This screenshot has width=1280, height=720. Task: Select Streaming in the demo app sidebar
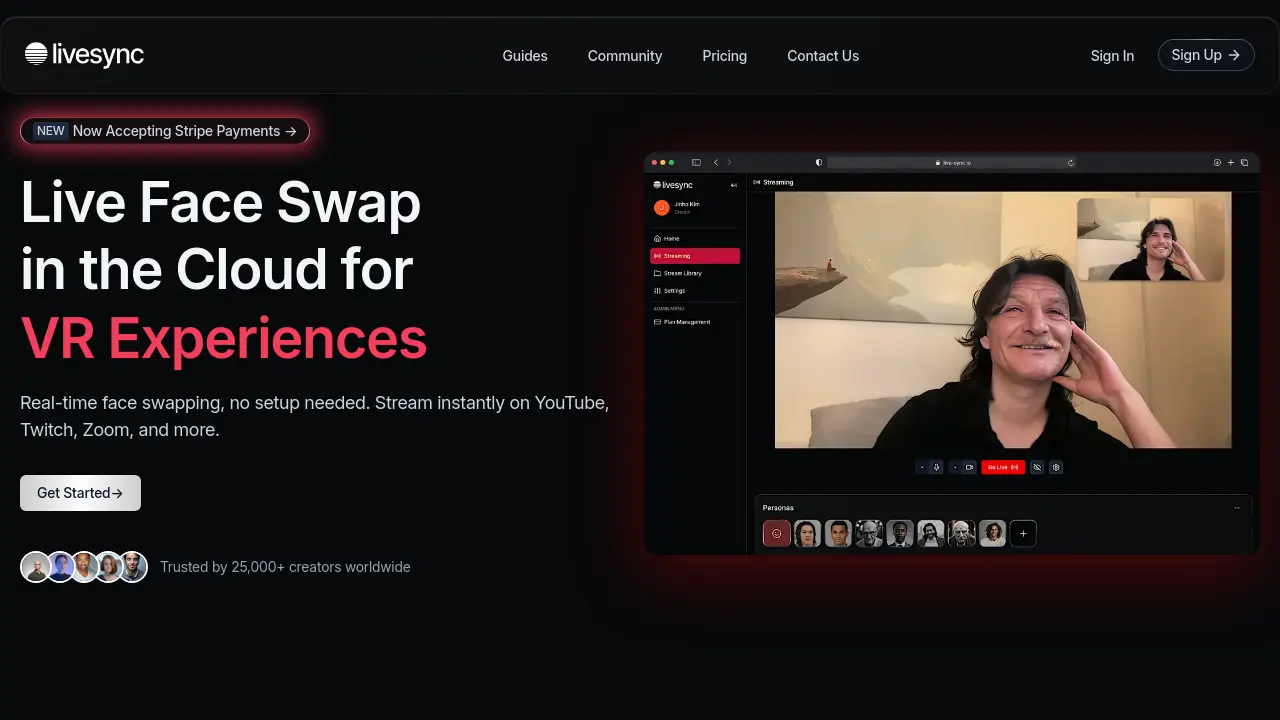click(x=695, y=256)
